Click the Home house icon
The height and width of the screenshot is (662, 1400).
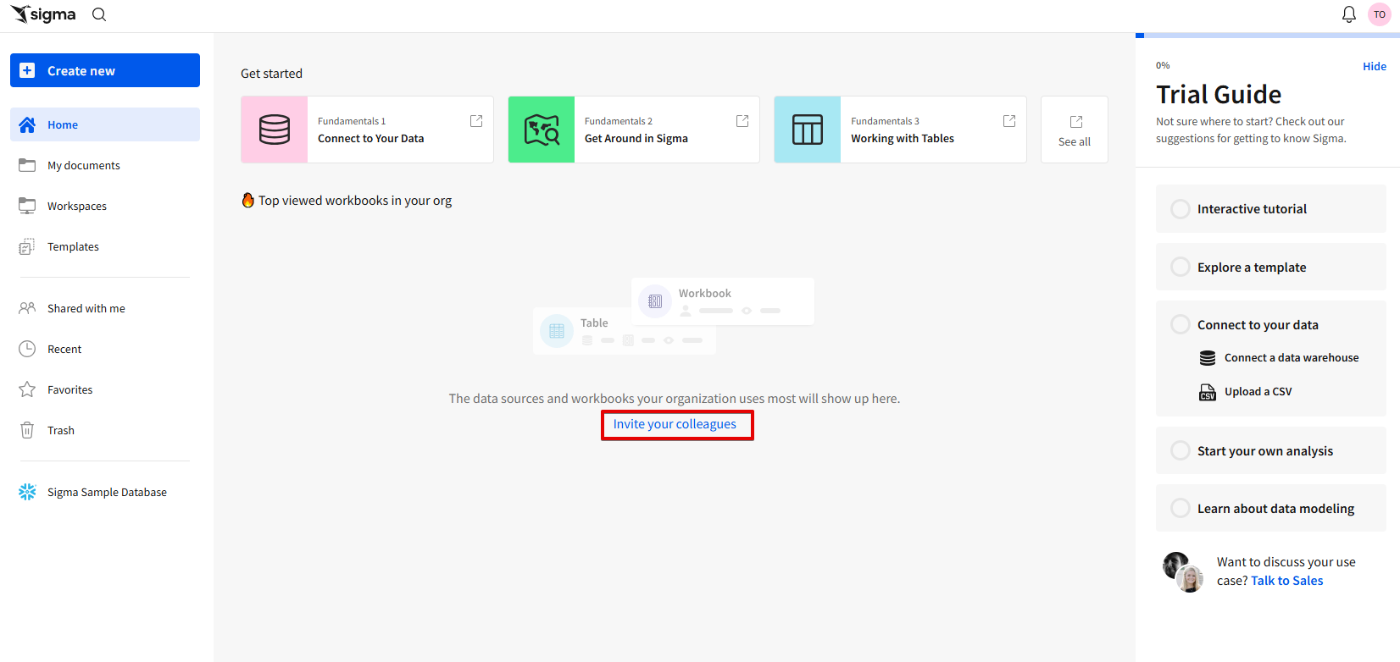coord(27,125)
